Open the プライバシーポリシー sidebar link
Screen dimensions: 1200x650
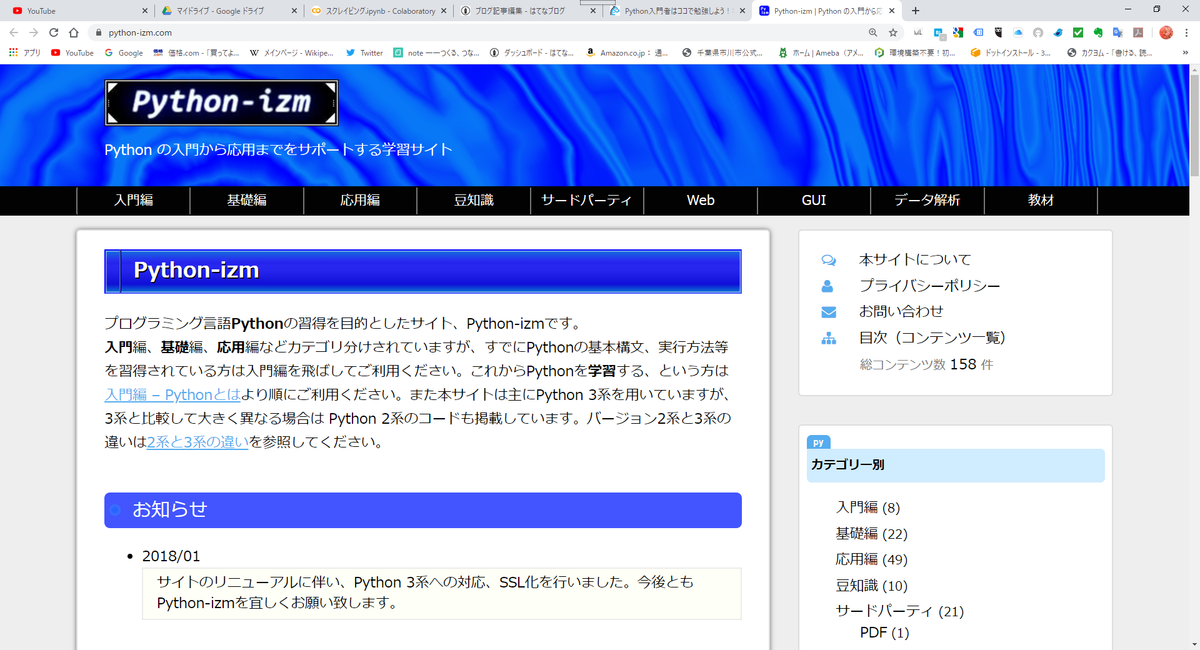[x=930, y=285]
